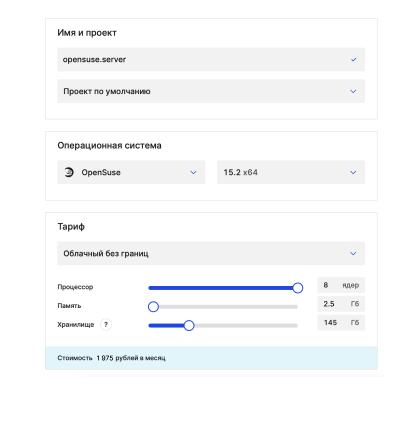Screen dimensions: 418x421
Task: Expand the Облачный без границ tariff dropdown
Action: pos(211,253)
